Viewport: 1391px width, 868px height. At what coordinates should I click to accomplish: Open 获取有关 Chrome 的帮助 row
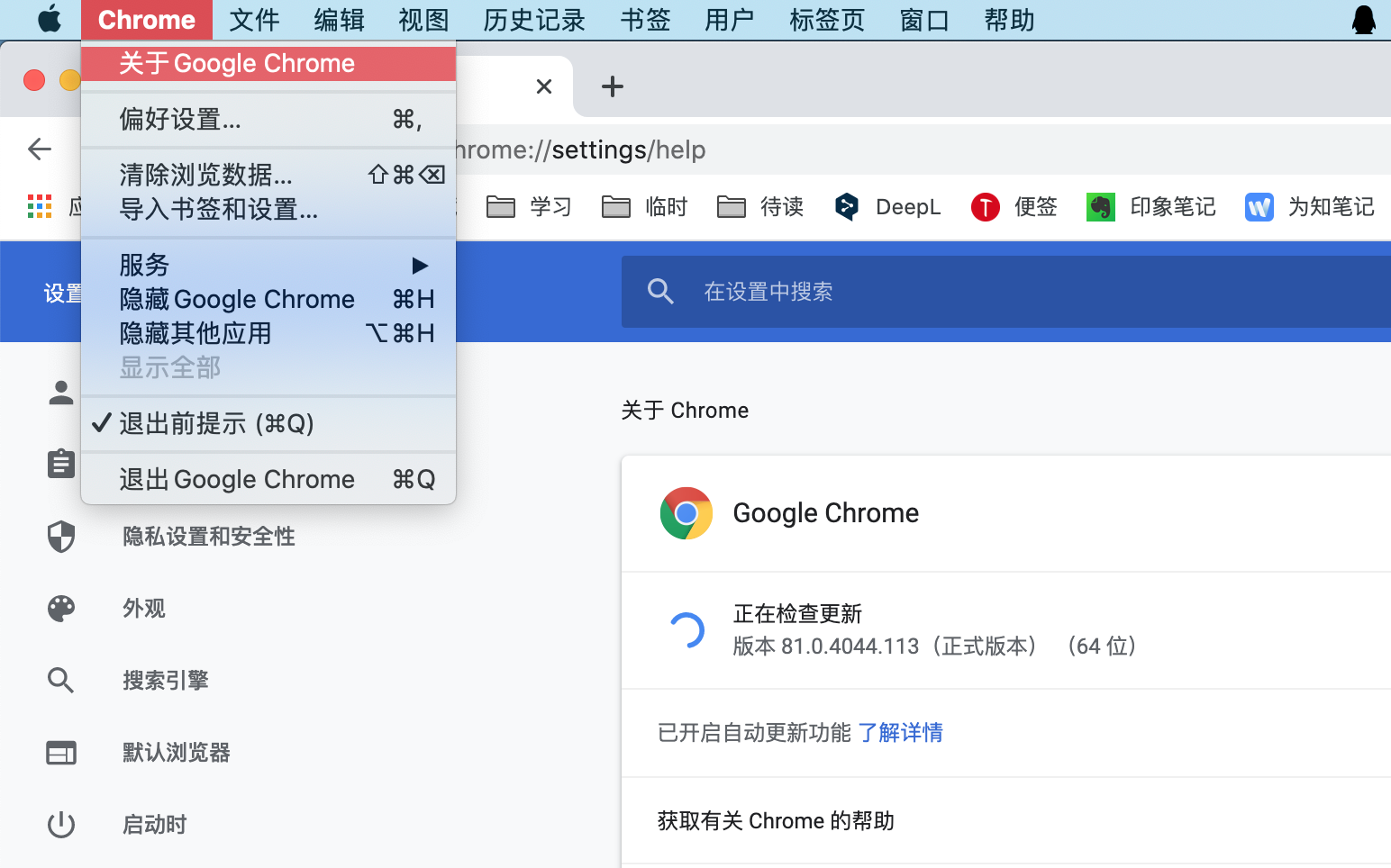(1006, 821)
